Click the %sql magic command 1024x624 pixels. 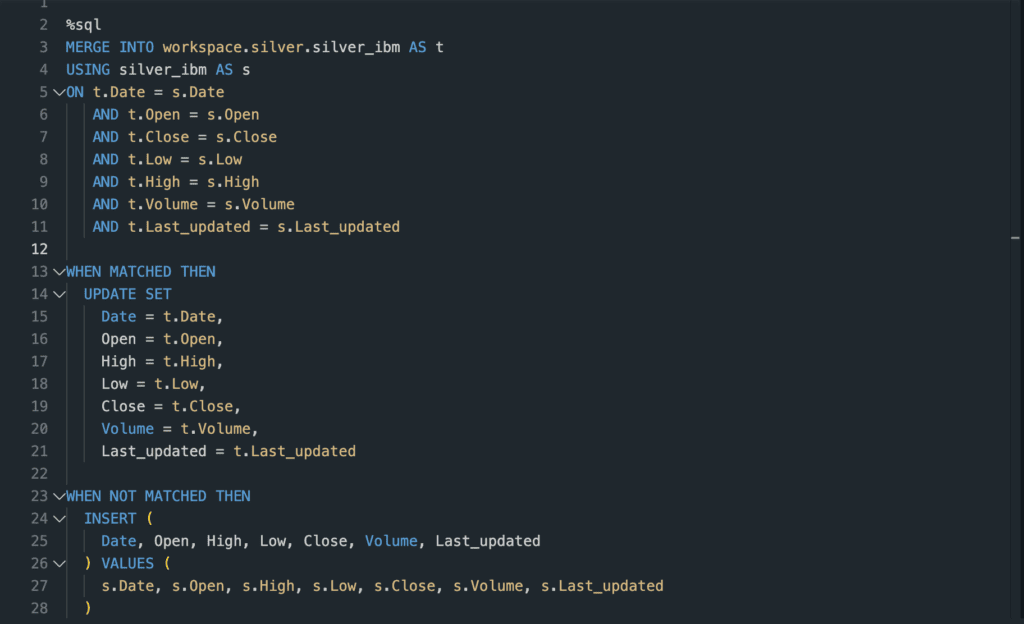[x=84, y=24]
